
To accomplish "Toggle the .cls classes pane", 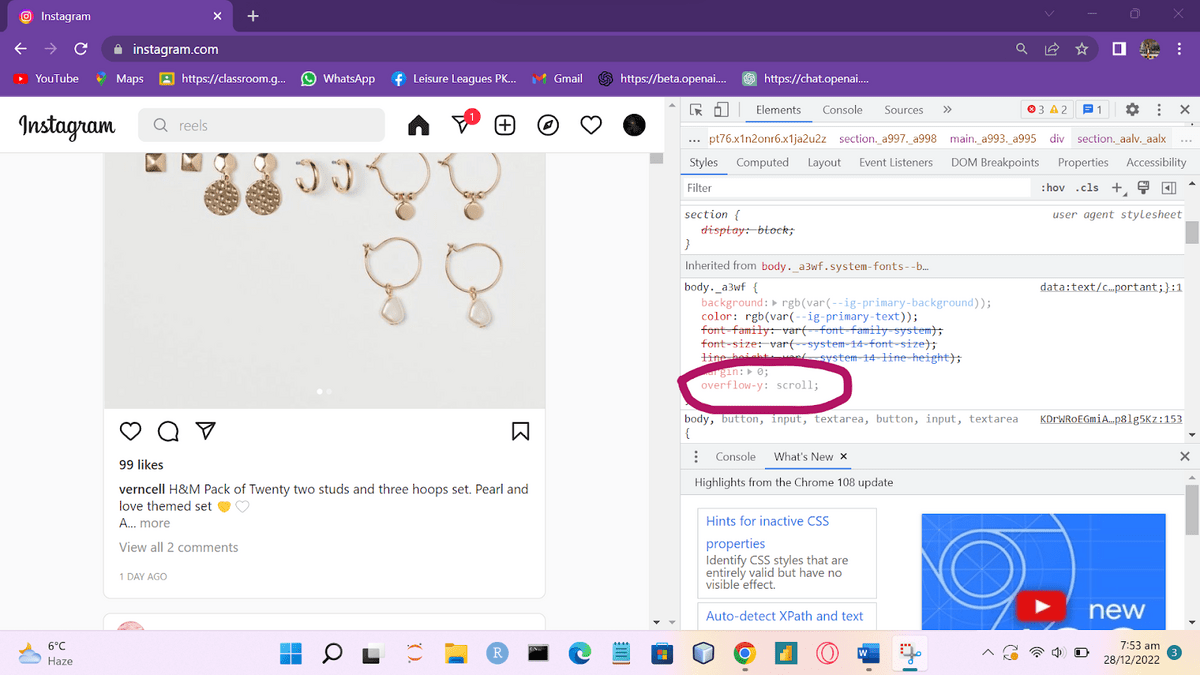I will point(1087,188).
